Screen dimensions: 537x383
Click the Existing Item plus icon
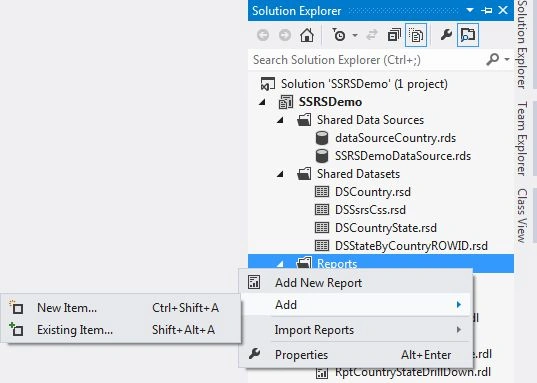click(16, 329)
